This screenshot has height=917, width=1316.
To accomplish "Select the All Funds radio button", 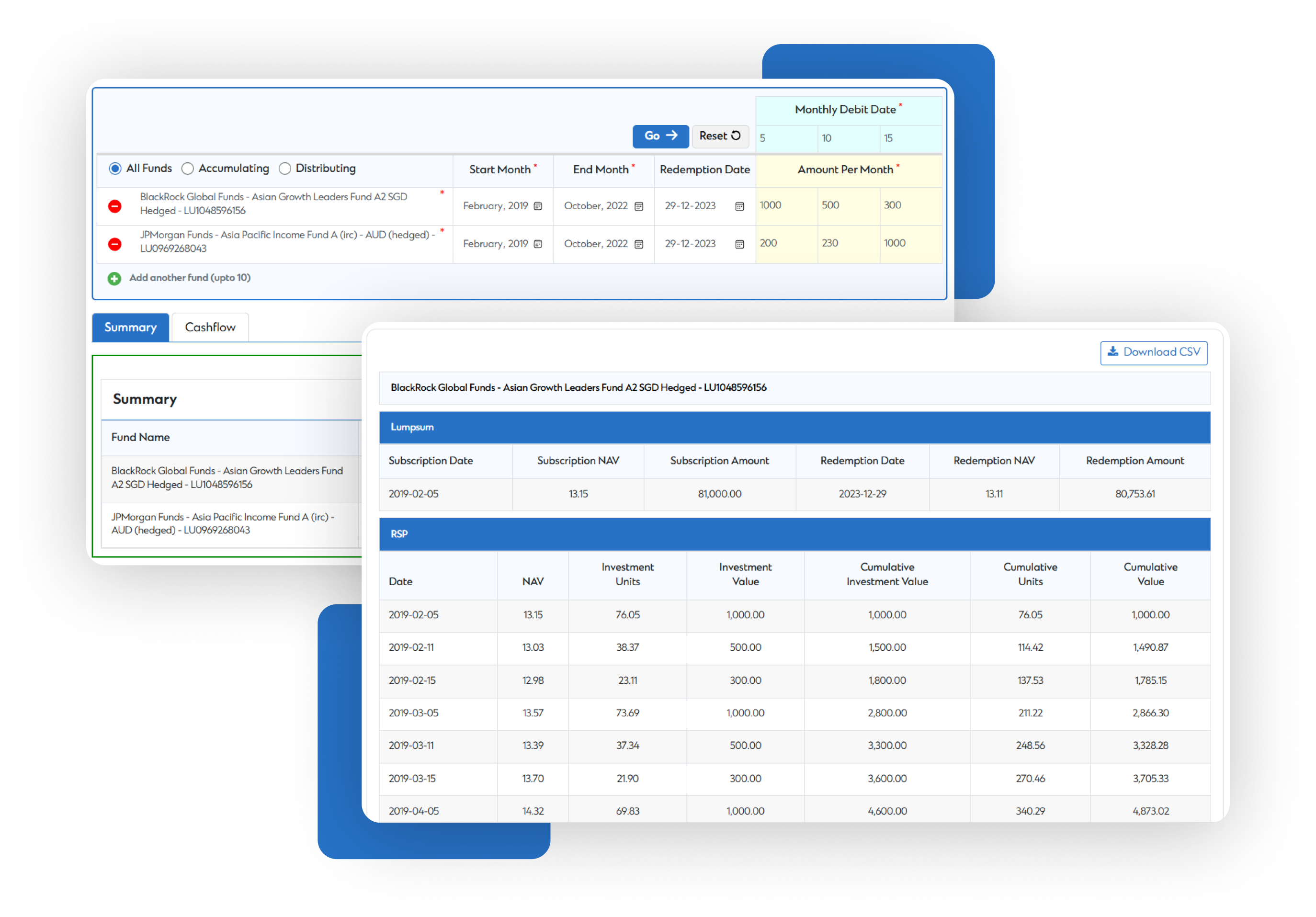I will [114, 169].
